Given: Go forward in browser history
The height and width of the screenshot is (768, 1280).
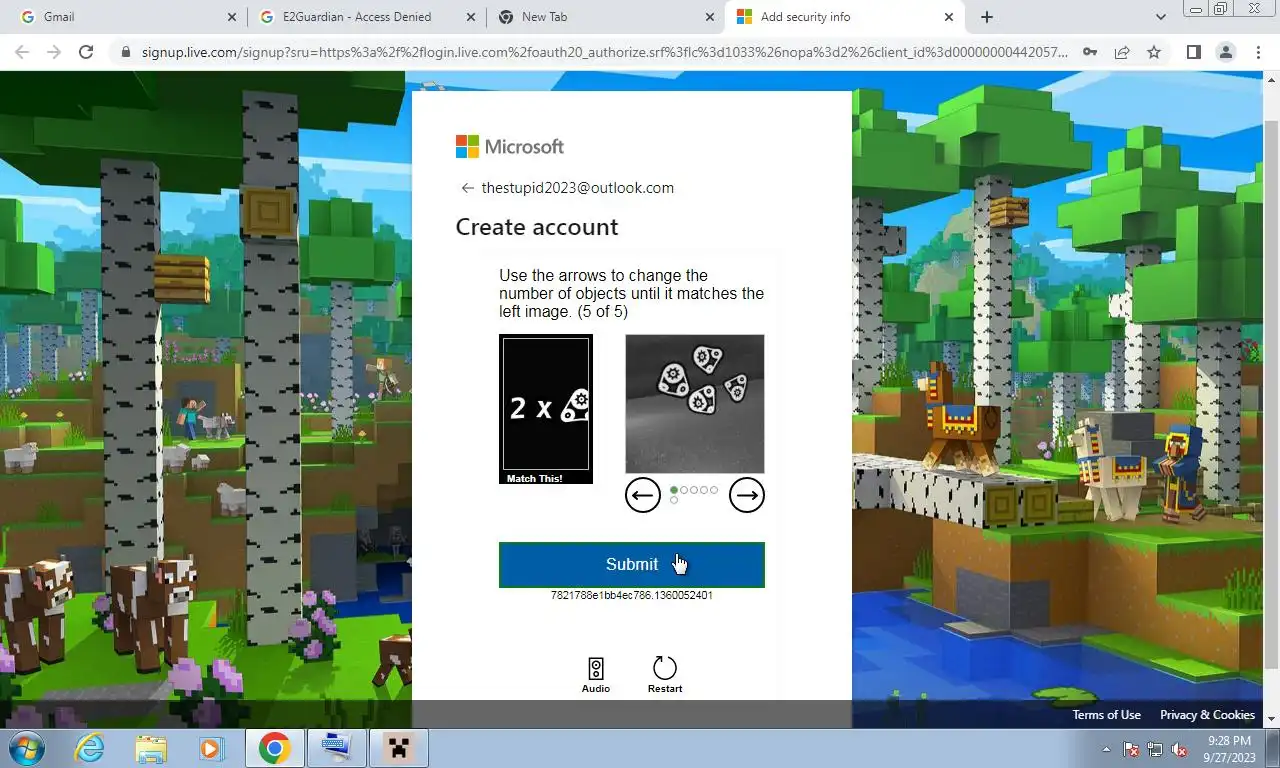Looking at the screenshot, I should (x=54, y=52).
